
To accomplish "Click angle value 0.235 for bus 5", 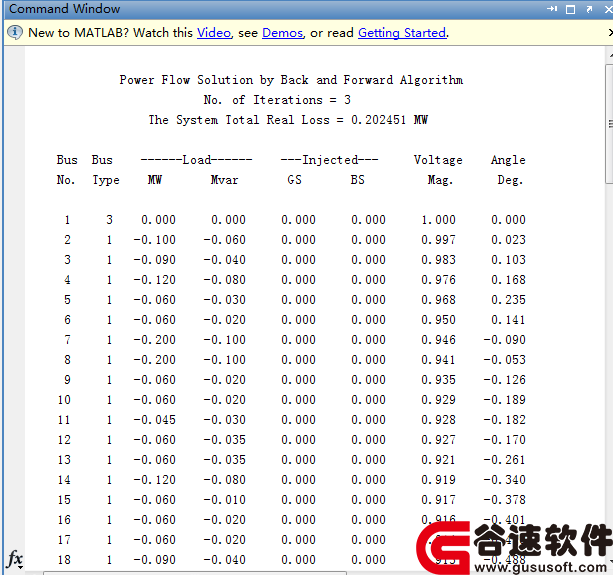I will point(508,300).
